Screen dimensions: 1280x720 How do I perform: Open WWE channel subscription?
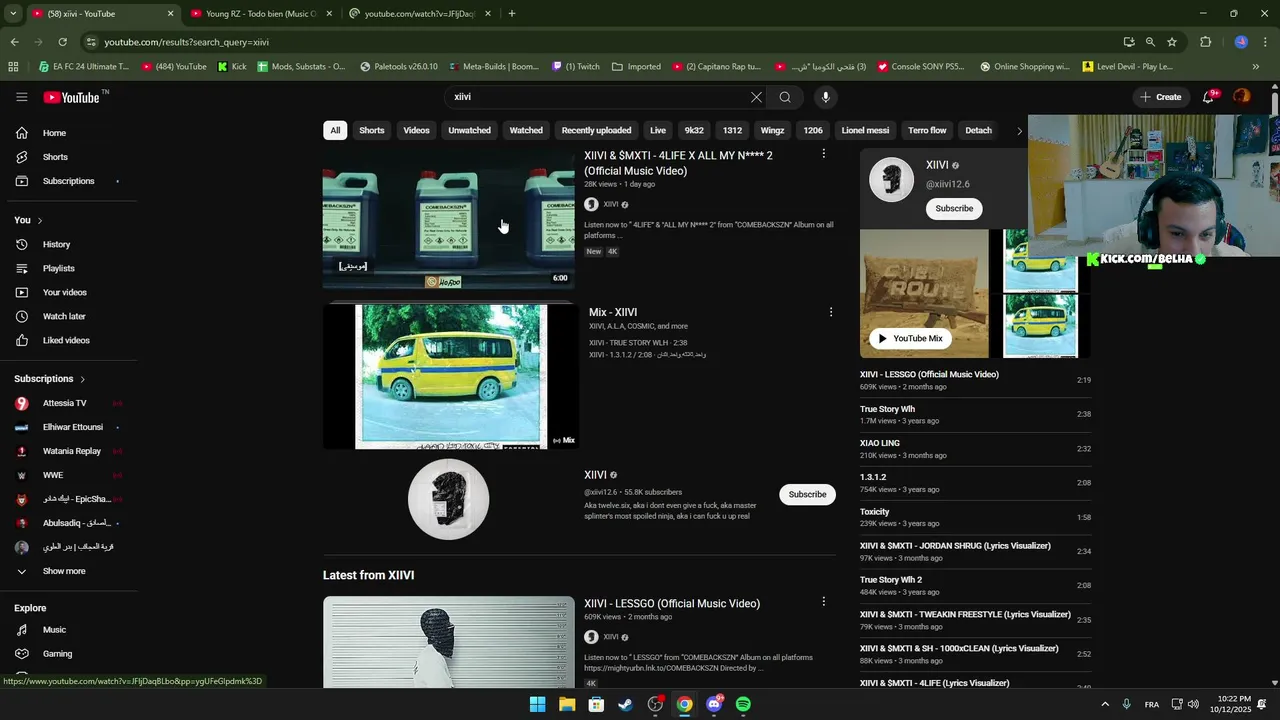tap(53, 475)
